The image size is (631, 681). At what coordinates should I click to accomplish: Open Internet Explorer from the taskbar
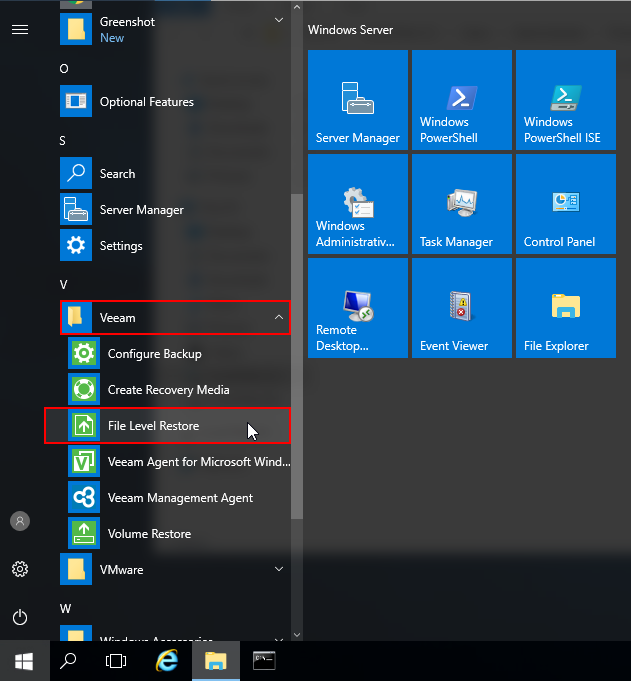(x=168, y=661)
